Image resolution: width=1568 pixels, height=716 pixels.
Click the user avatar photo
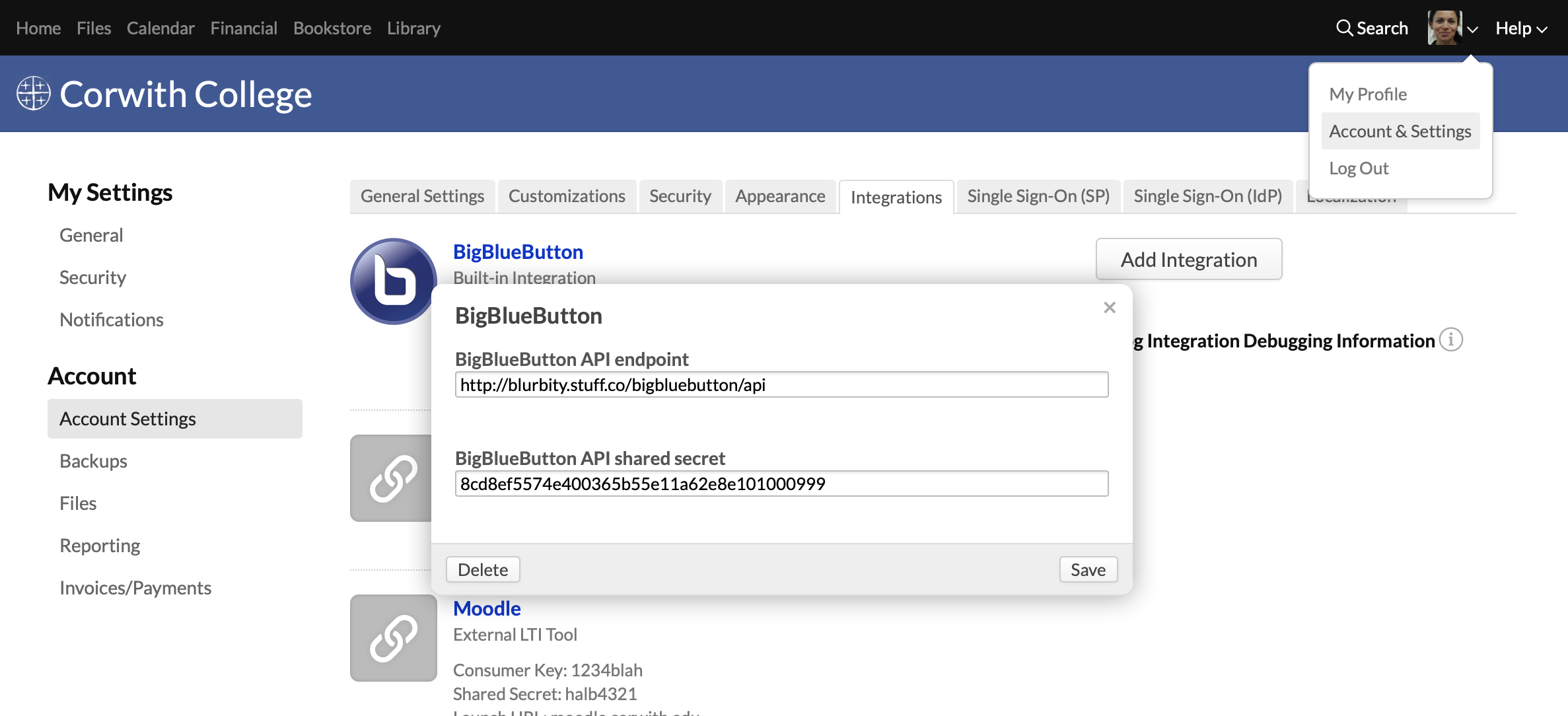tap(1444, 28)
